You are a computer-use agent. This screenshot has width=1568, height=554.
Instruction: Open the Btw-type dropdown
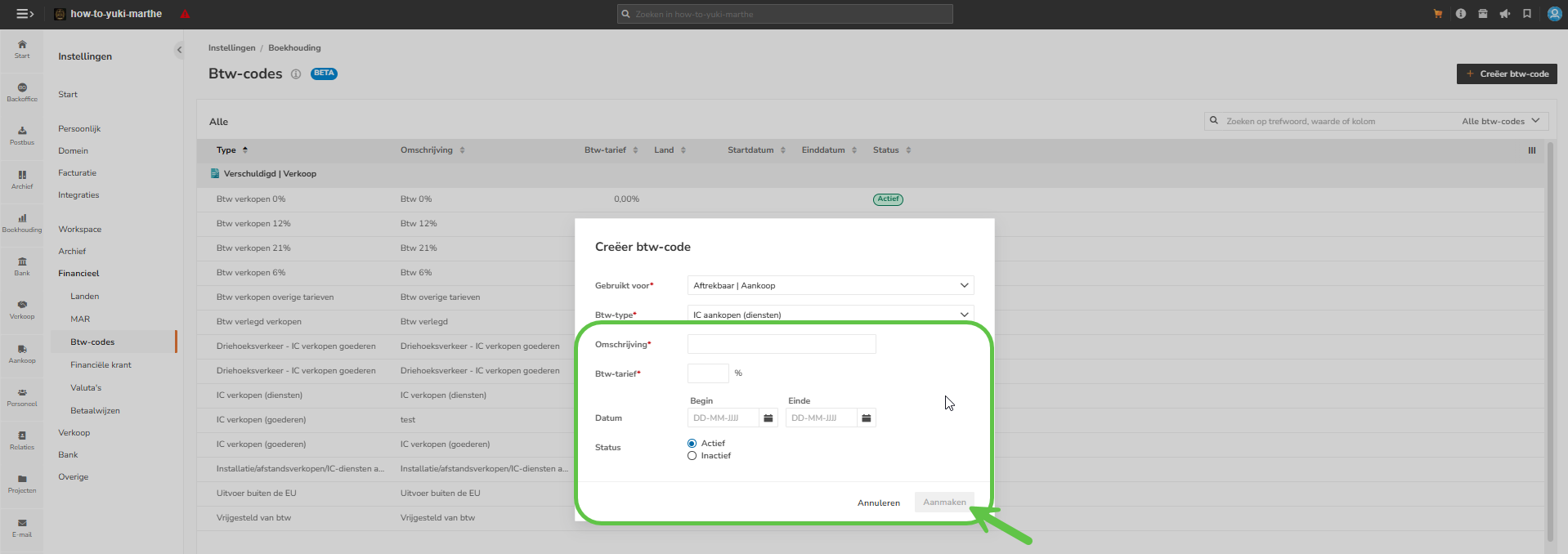coord(831,315)
